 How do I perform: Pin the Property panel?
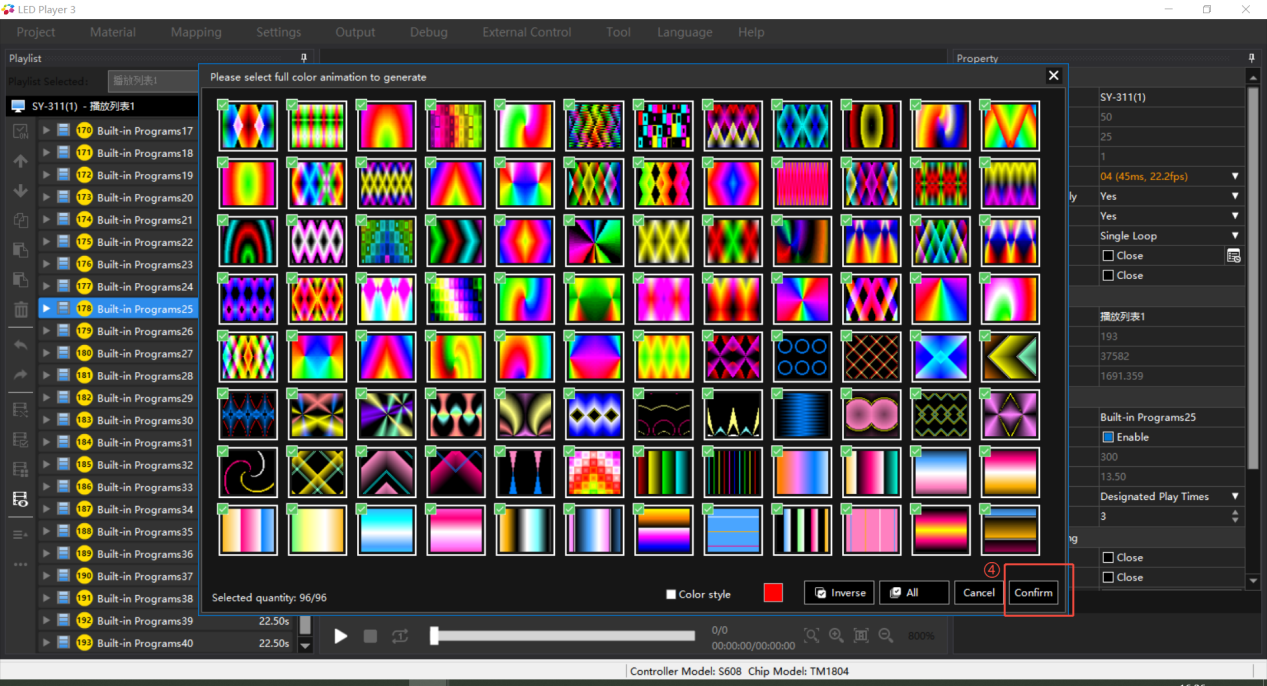[x=1250, y=58]
